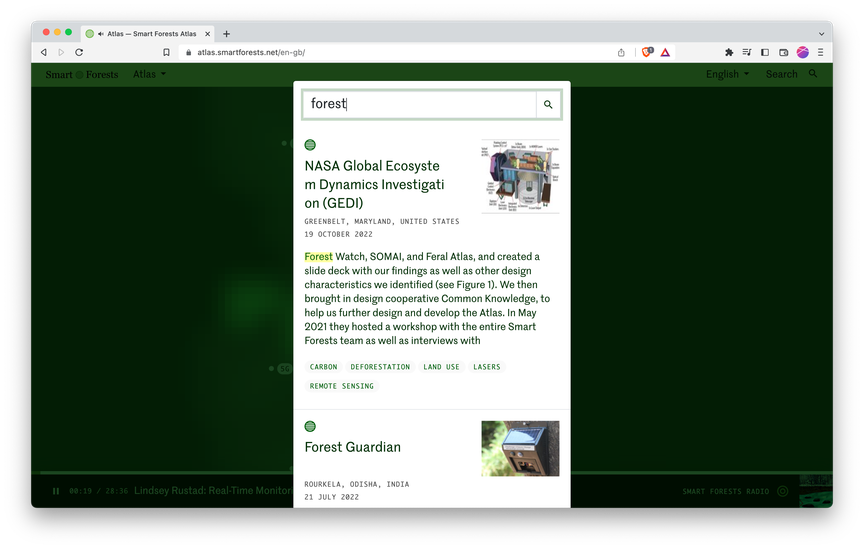Open the Forest Guardian device thumbnail
Screen dimensions: 864x549
tap(520, 449)
